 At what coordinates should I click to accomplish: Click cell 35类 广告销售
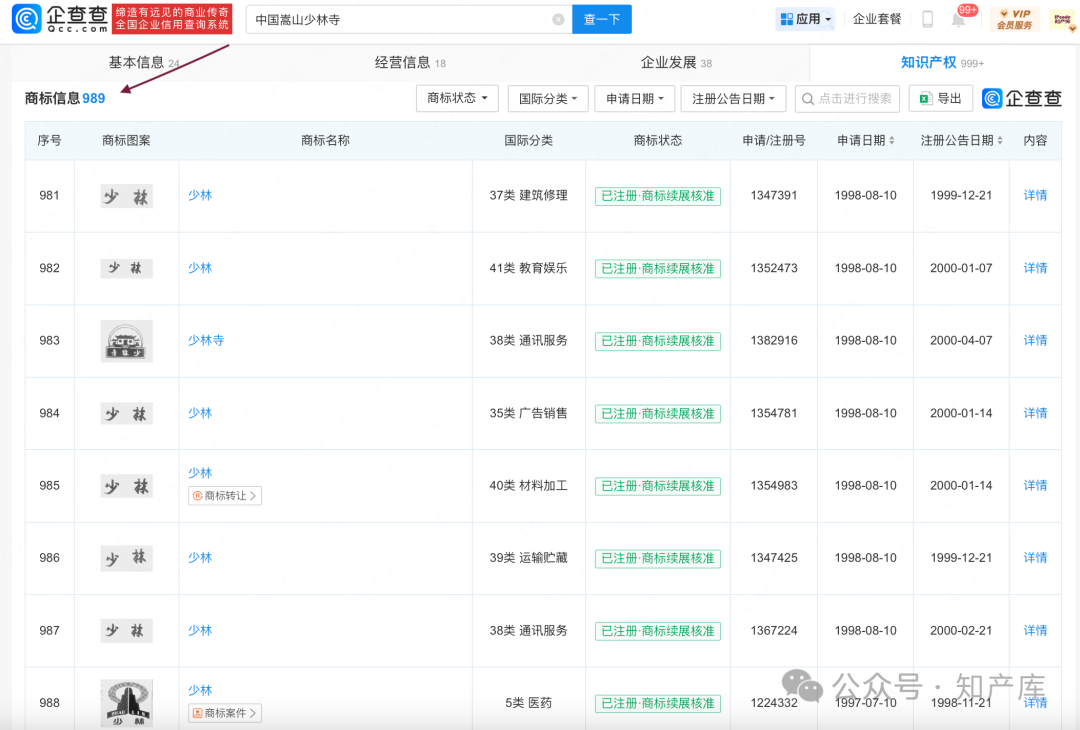(x=528, y=413)
